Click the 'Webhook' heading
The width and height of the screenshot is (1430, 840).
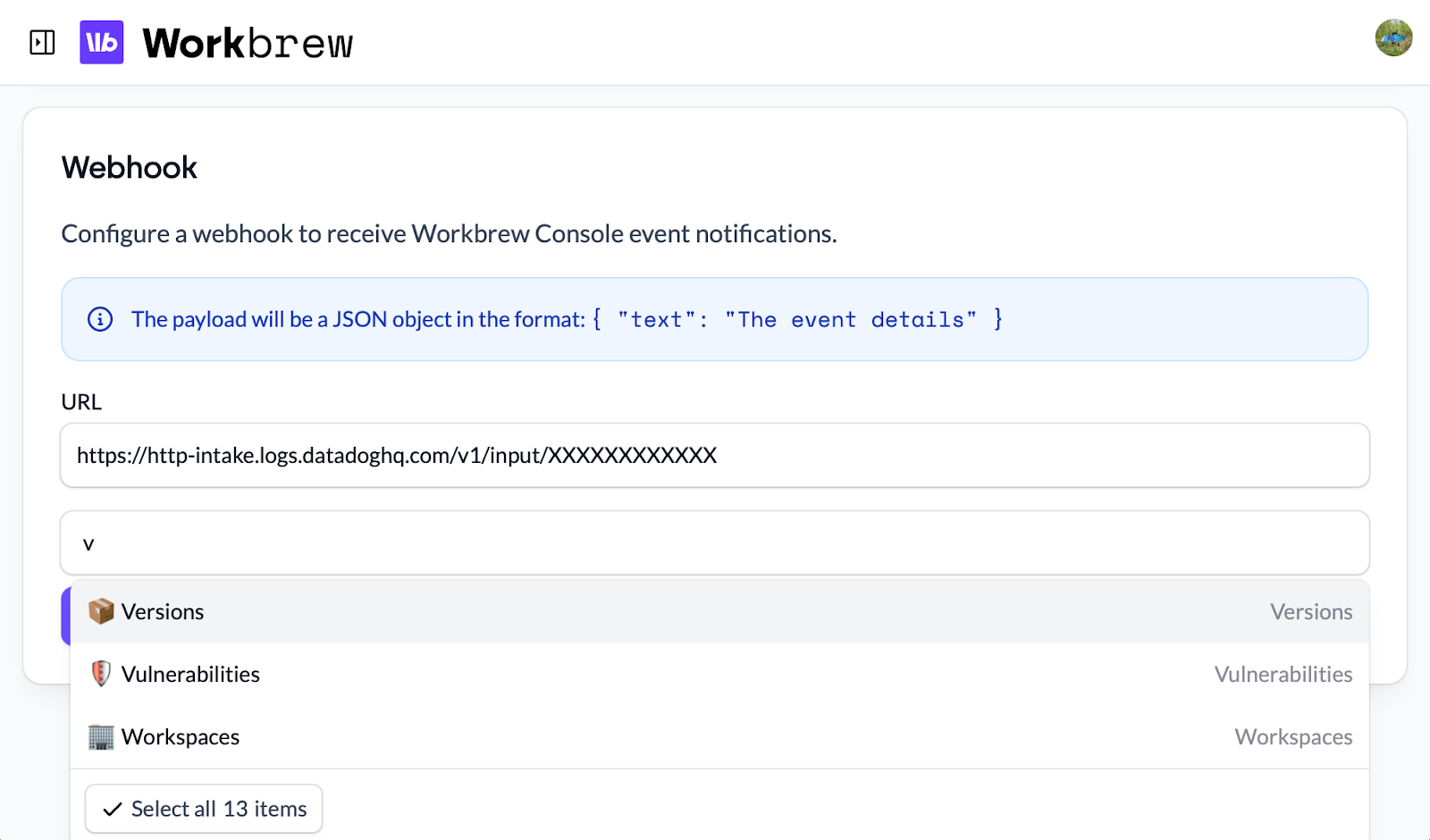130,167
